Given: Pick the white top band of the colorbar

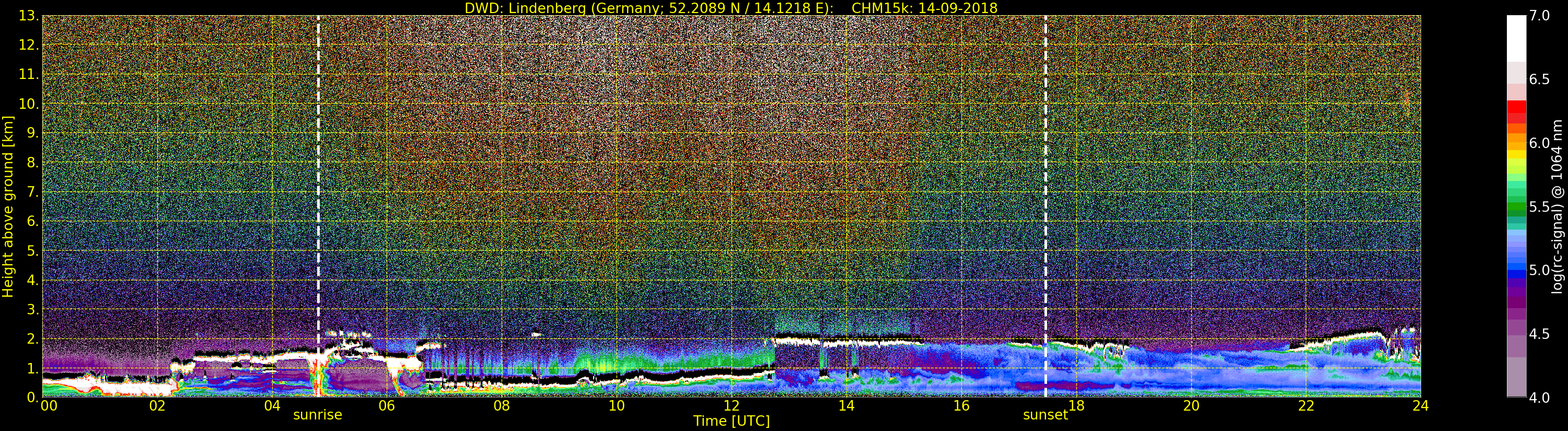Looking at the screenshot, I should pos(1516,38).
